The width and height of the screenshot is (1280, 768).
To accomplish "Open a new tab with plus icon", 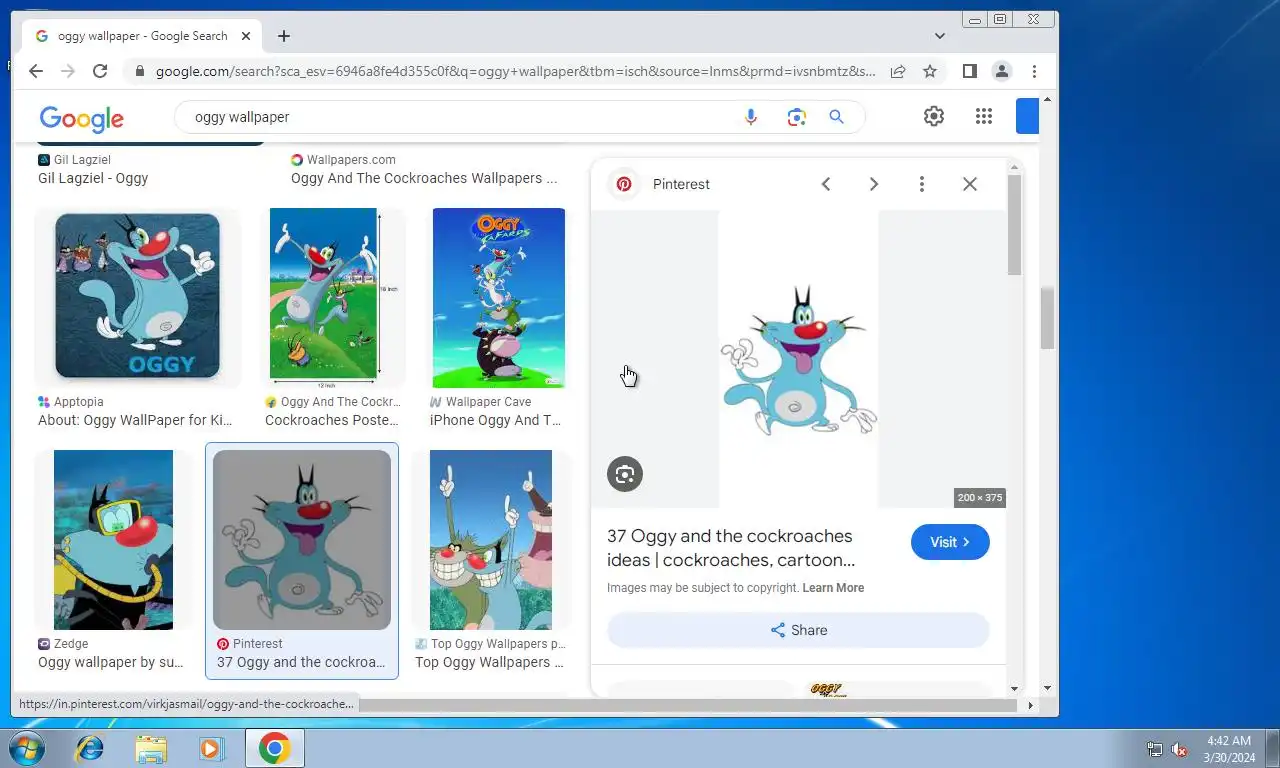I will tap(284, 36).
